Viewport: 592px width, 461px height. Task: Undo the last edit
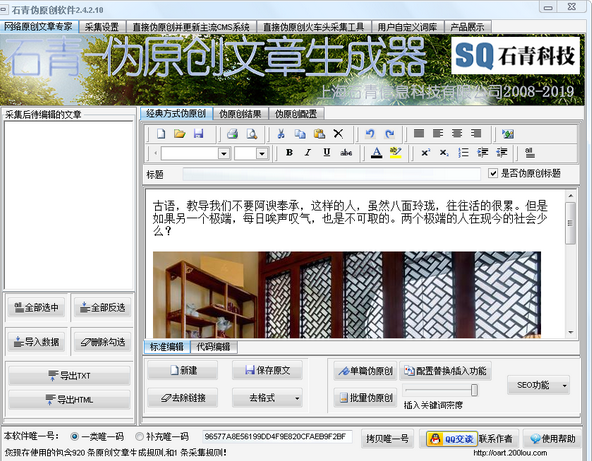coord(370,133)
